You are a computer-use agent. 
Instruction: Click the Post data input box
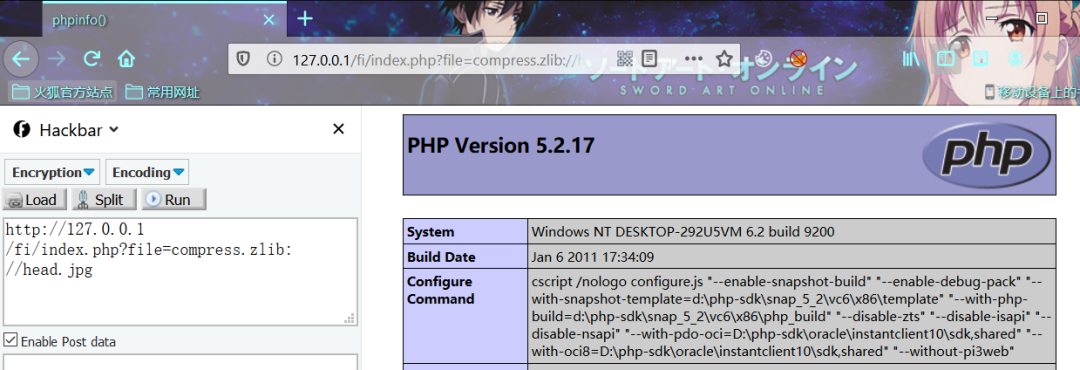180,362
